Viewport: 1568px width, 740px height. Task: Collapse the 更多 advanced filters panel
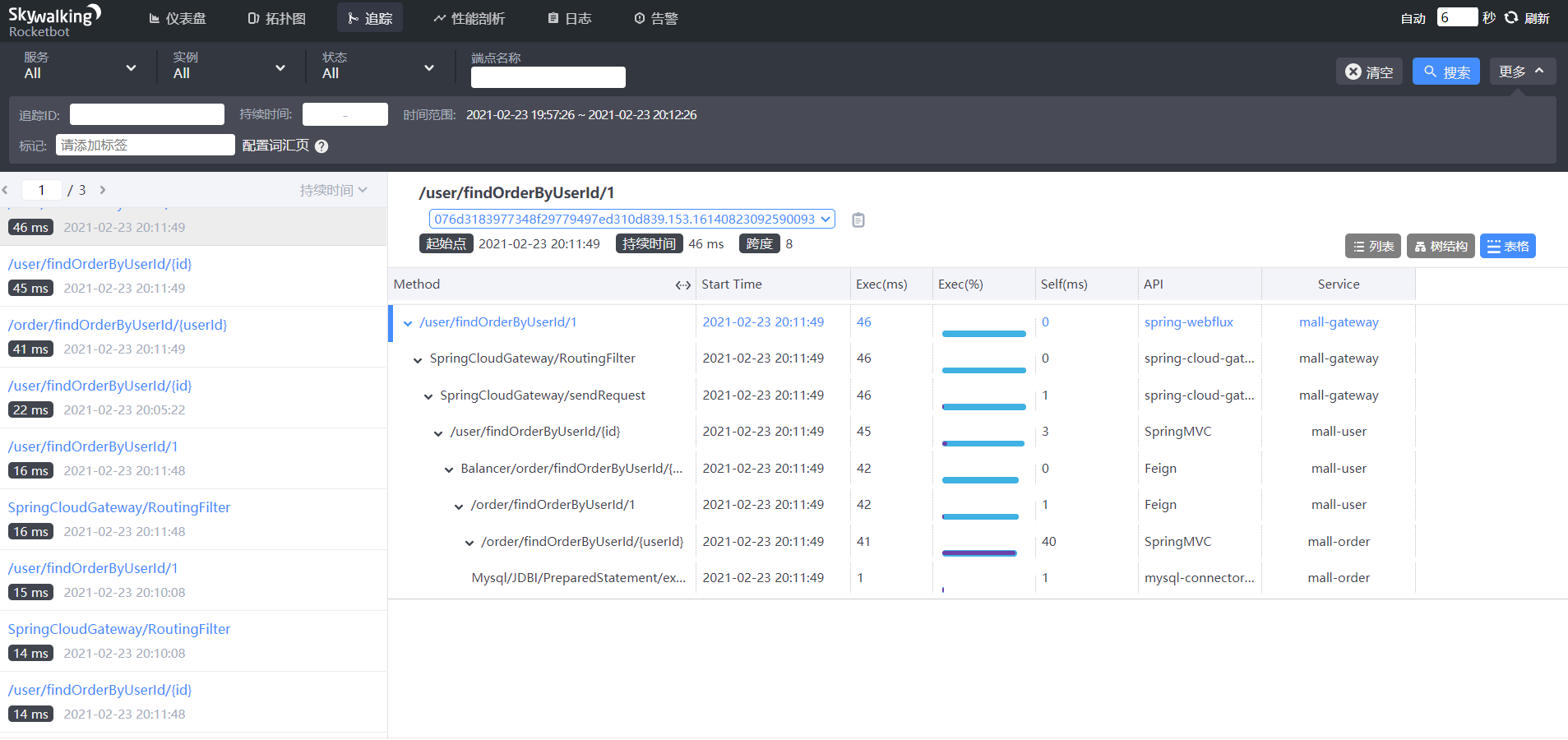(x=1521, y=72)
